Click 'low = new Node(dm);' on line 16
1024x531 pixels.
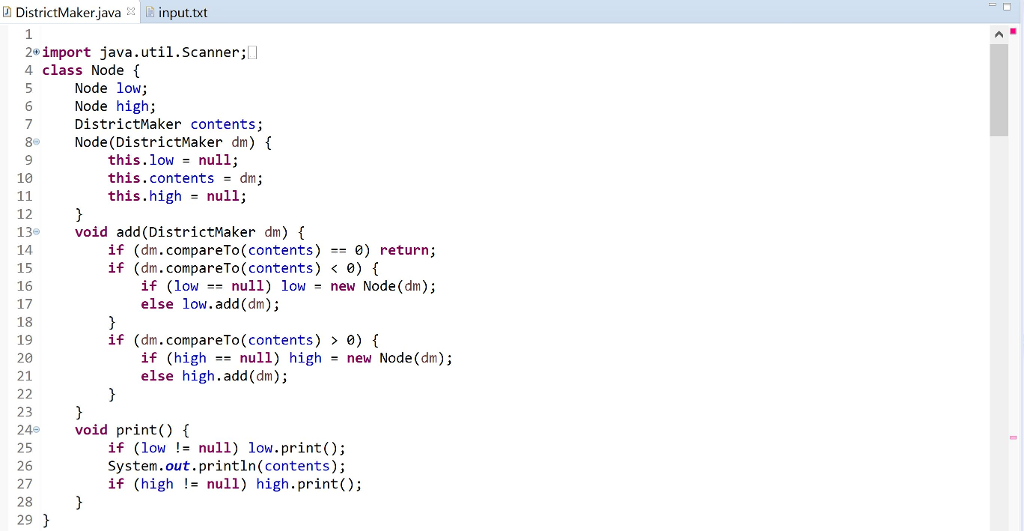(x=359, y=286)
